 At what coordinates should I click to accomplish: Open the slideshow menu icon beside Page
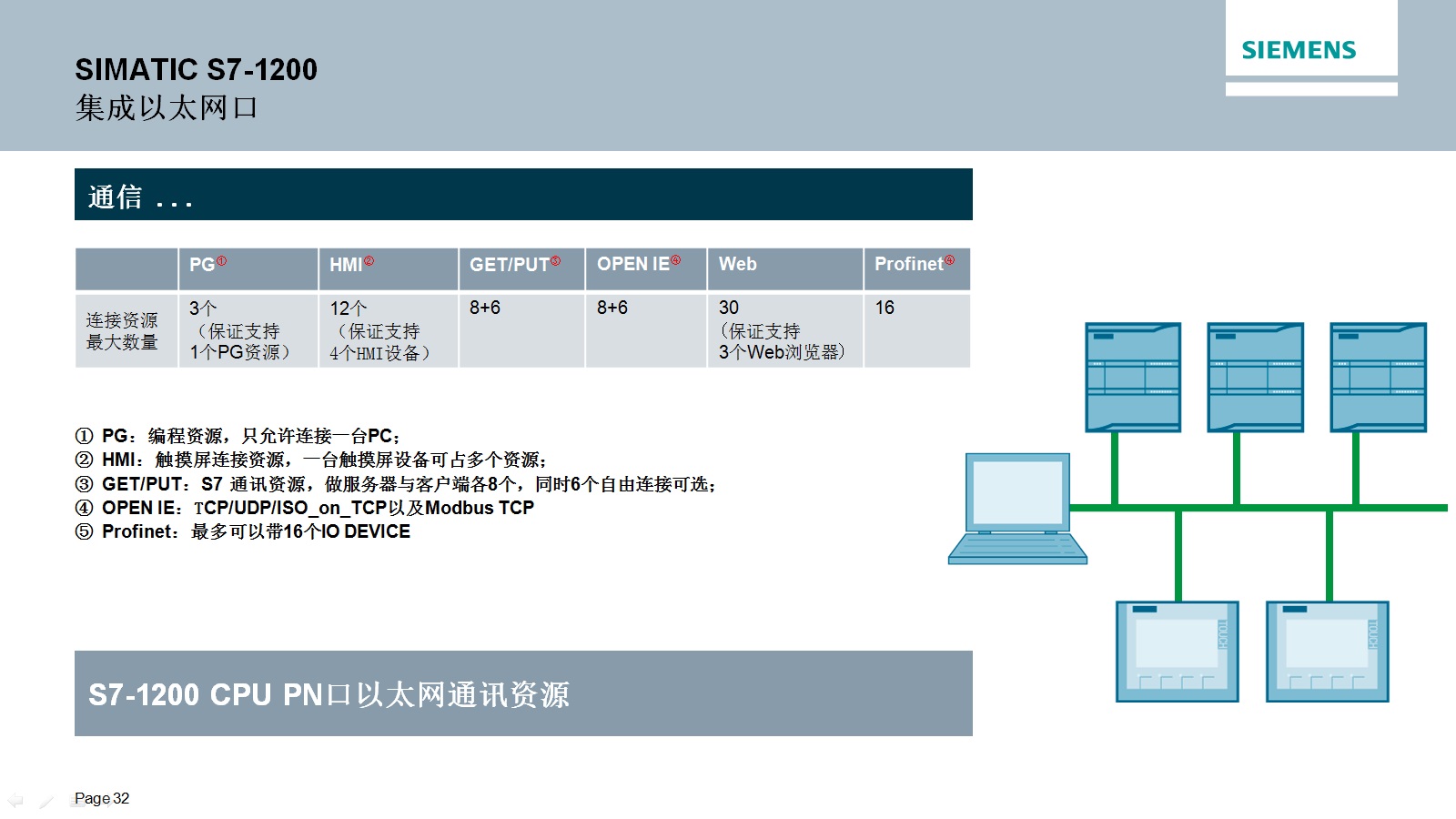click(x=77, y=801)
